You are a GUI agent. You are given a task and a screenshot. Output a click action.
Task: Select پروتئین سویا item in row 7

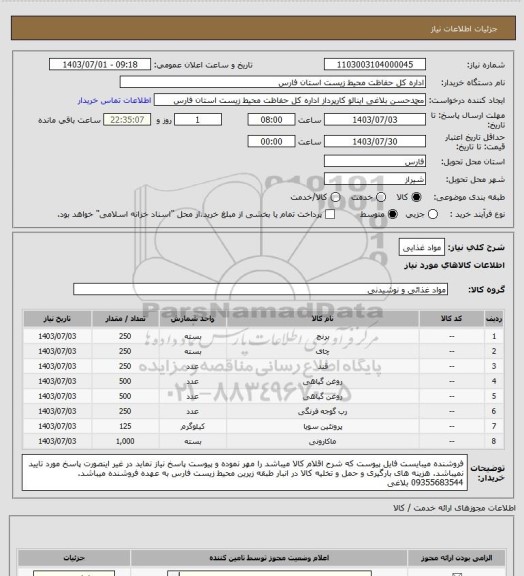point(323,426)
